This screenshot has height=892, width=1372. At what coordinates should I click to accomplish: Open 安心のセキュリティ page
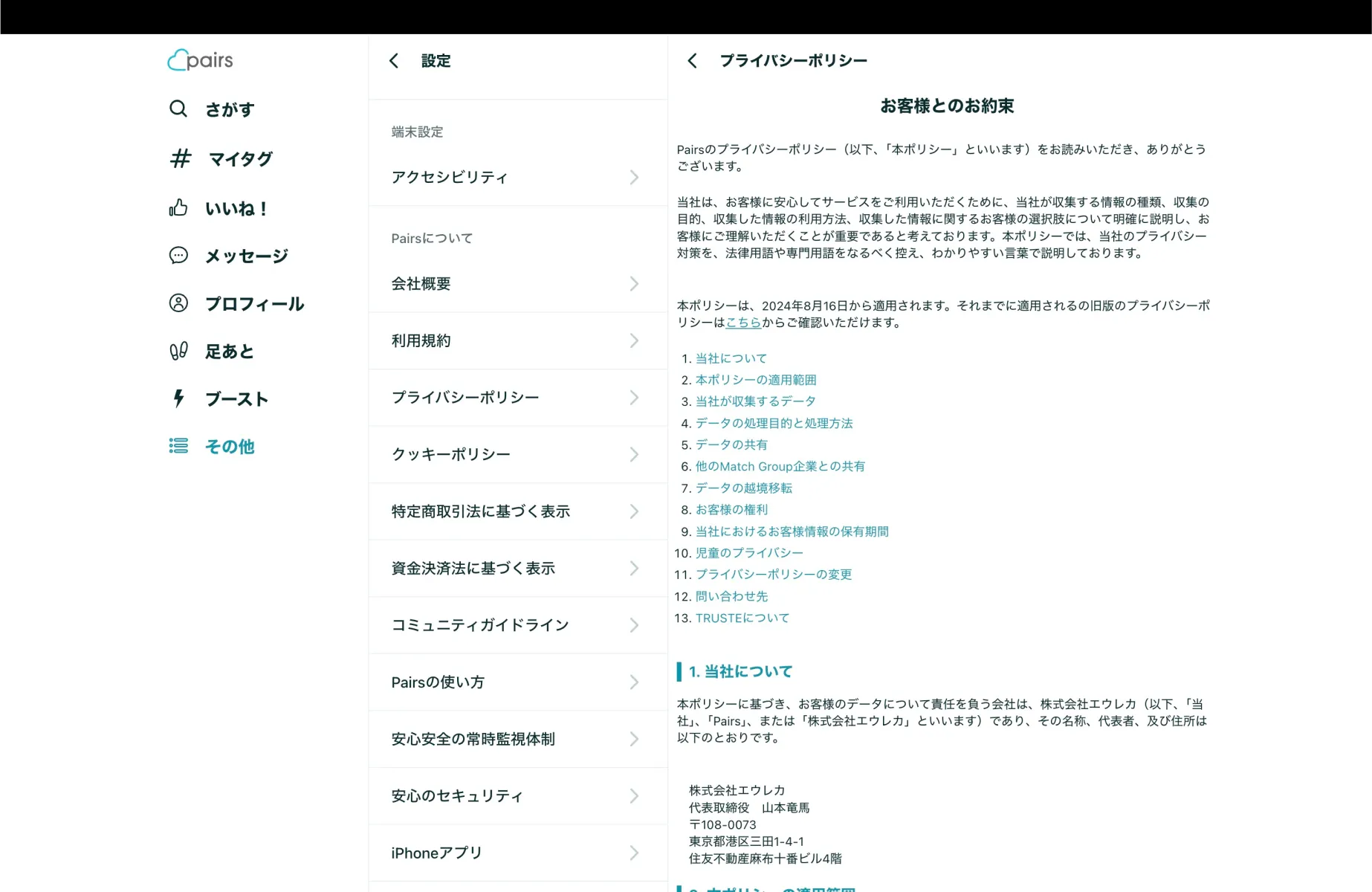point(518,795)
